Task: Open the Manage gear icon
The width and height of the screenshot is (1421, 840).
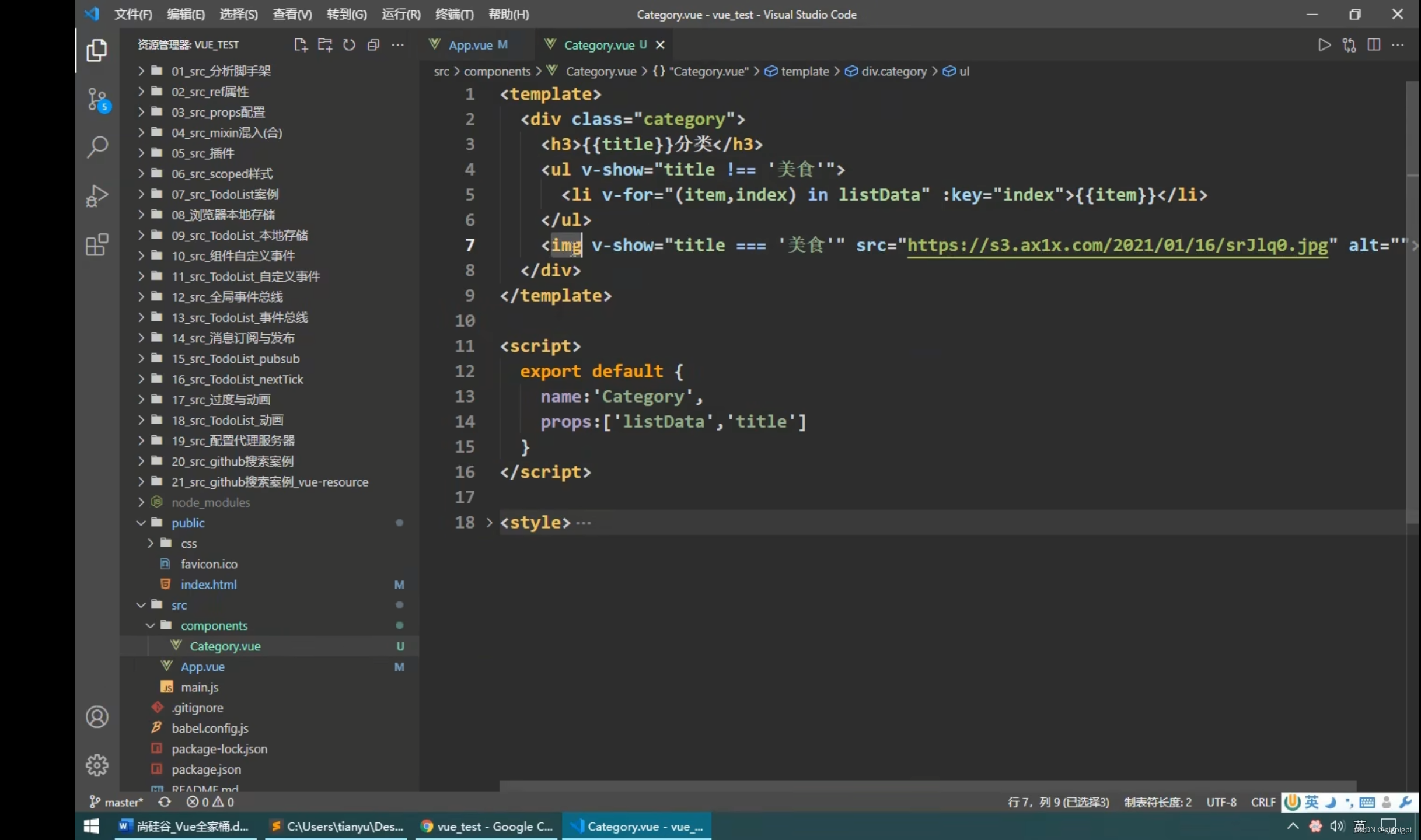Action: point(97,765)
